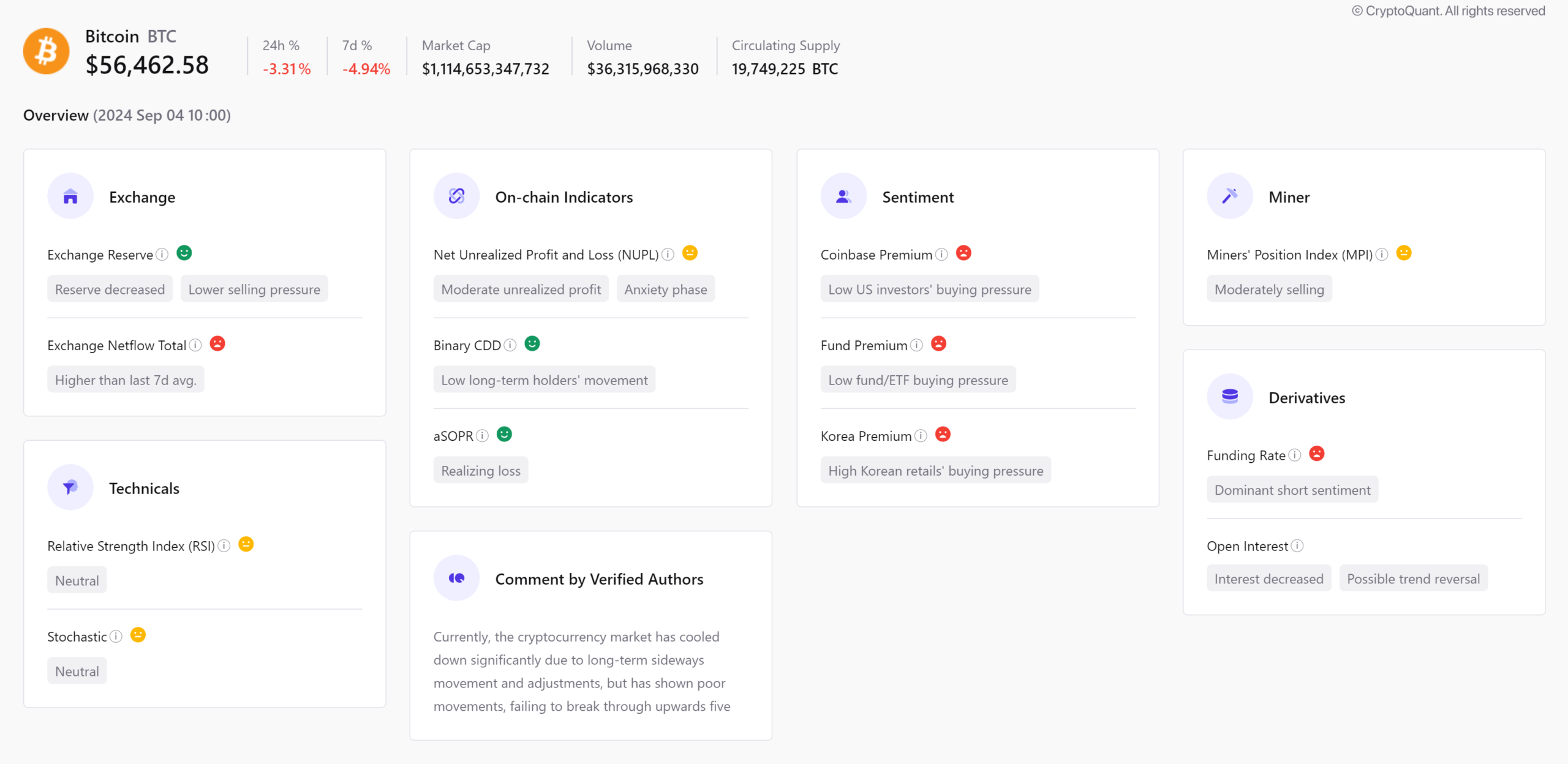This screenshot has width=1568, height=764.
Task: Click yellow neutral face beside Stochastic
Action: (138, 635)
